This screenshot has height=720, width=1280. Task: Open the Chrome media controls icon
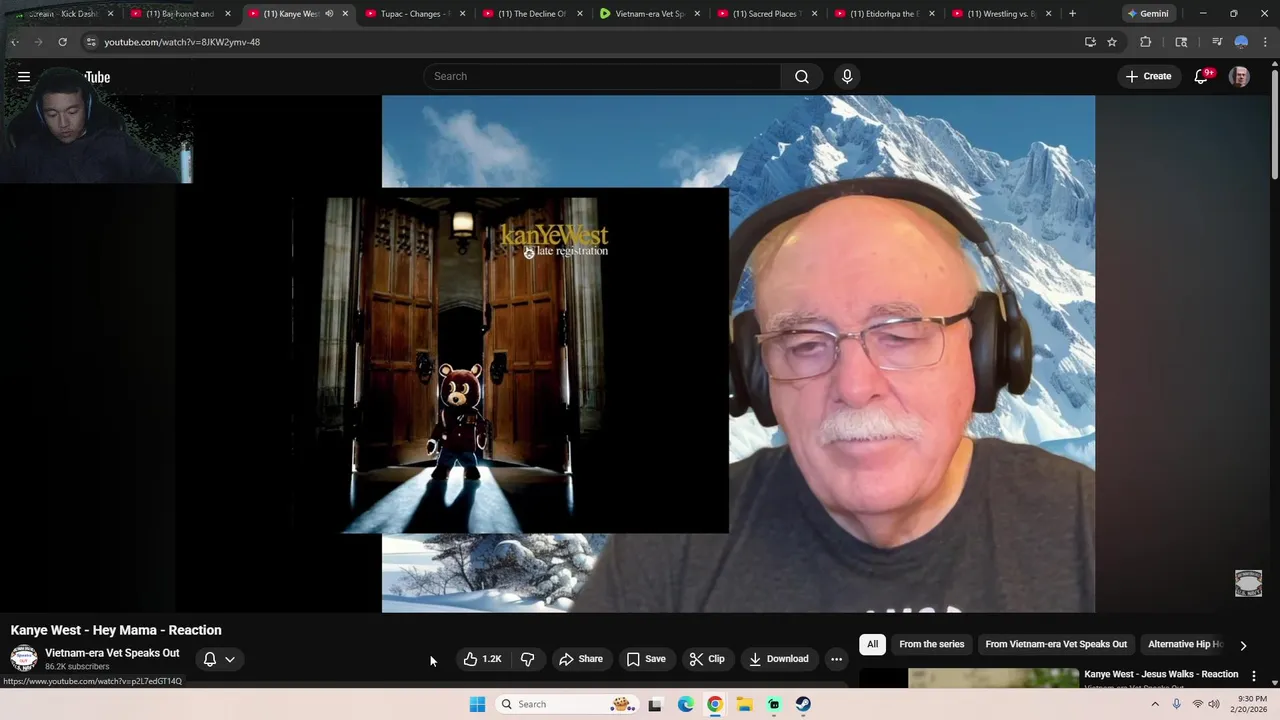1216,42
